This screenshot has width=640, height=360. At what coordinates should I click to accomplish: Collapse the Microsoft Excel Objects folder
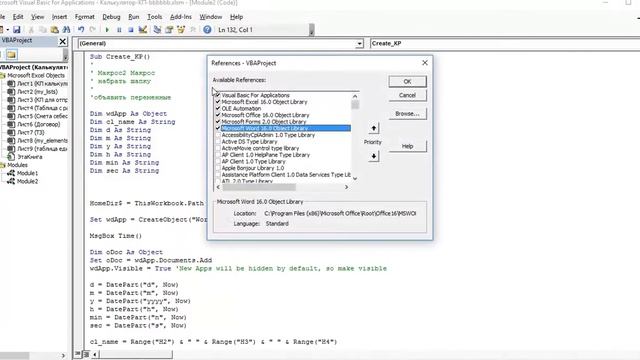(x=2, y=76)
